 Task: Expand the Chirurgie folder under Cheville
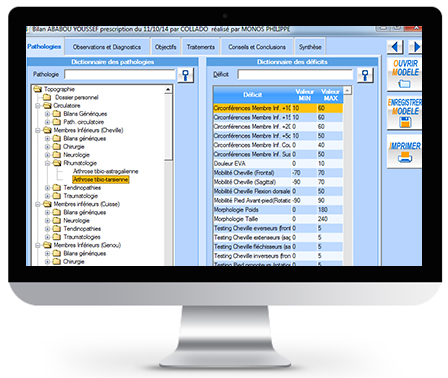(47, 147)
